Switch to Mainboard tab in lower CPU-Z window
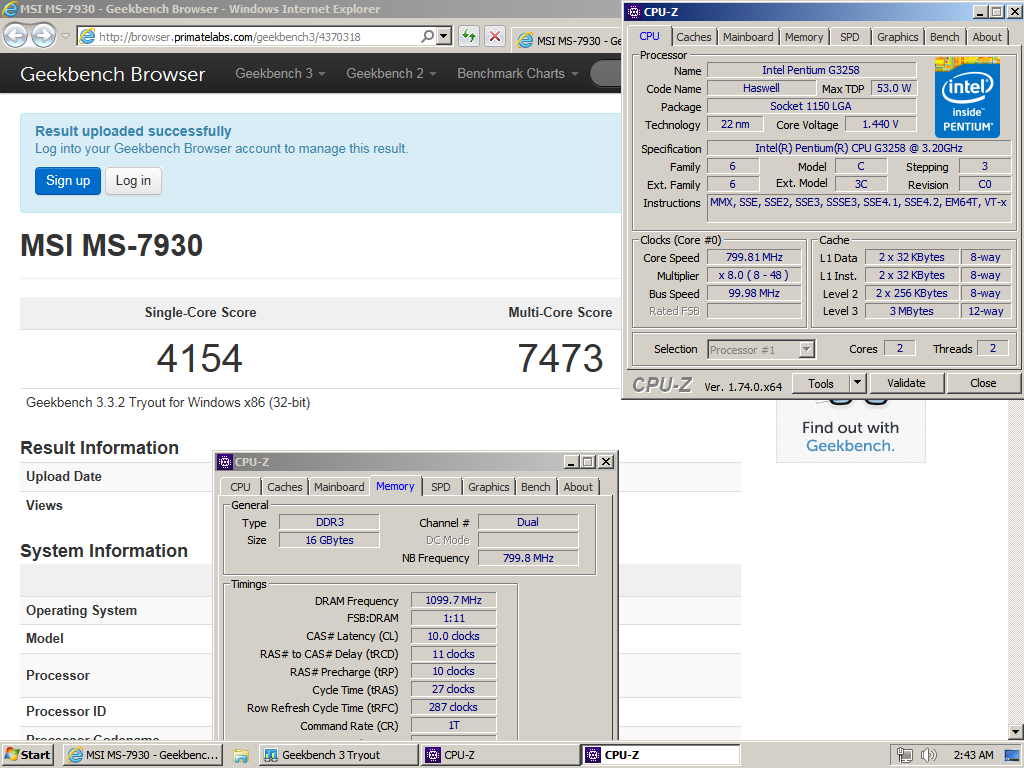This screenshot has width=1024, height=768. coord(339,487)
